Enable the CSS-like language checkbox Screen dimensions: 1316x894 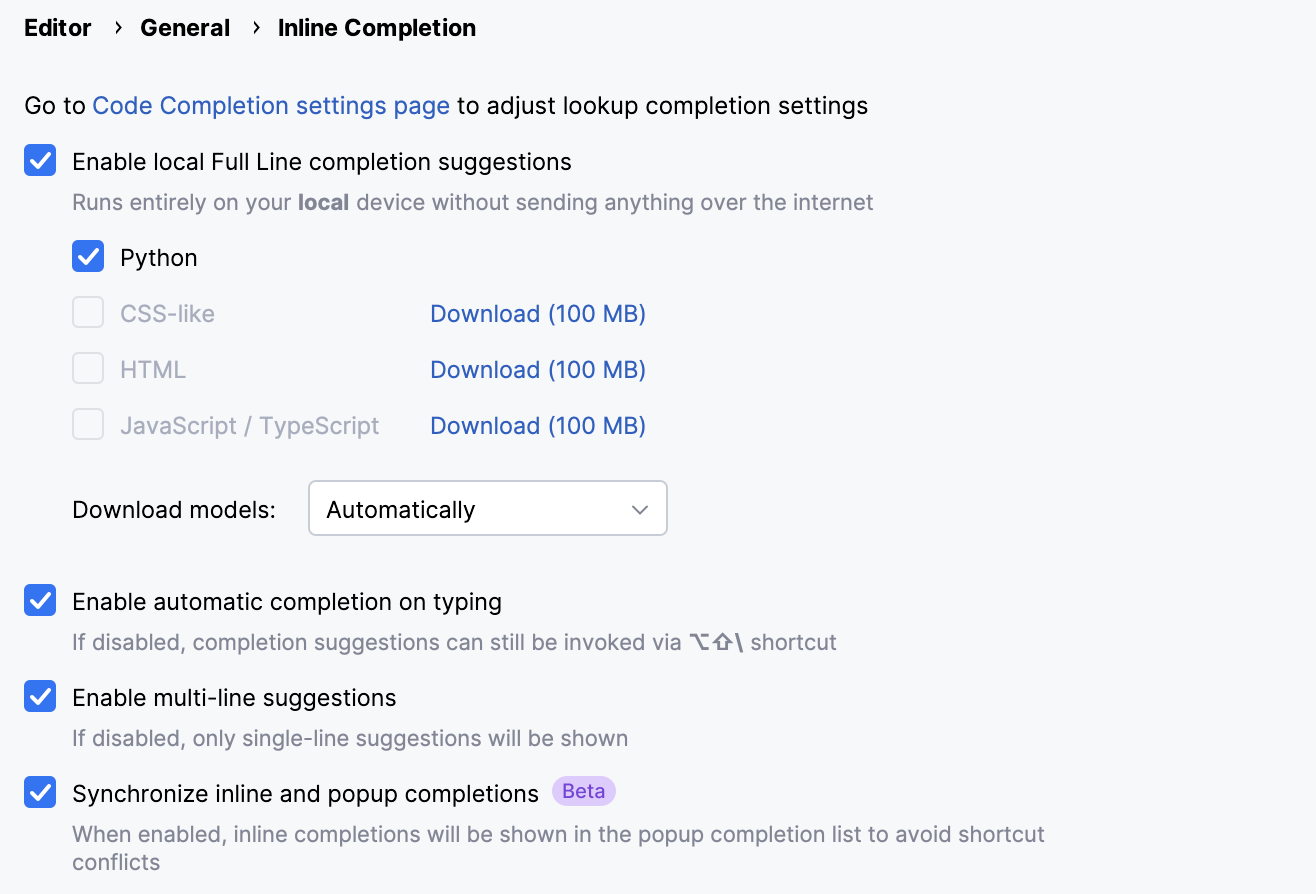[87, 312]
